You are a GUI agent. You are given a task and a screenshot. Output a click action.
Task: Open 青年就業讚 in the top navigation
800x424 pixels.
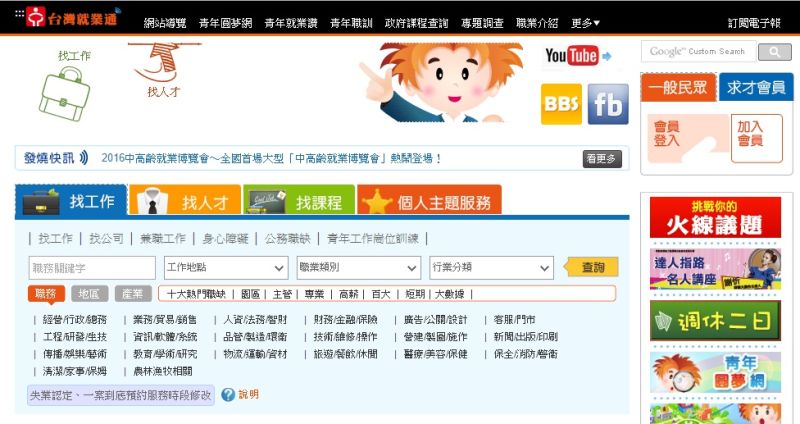point(291,23)
